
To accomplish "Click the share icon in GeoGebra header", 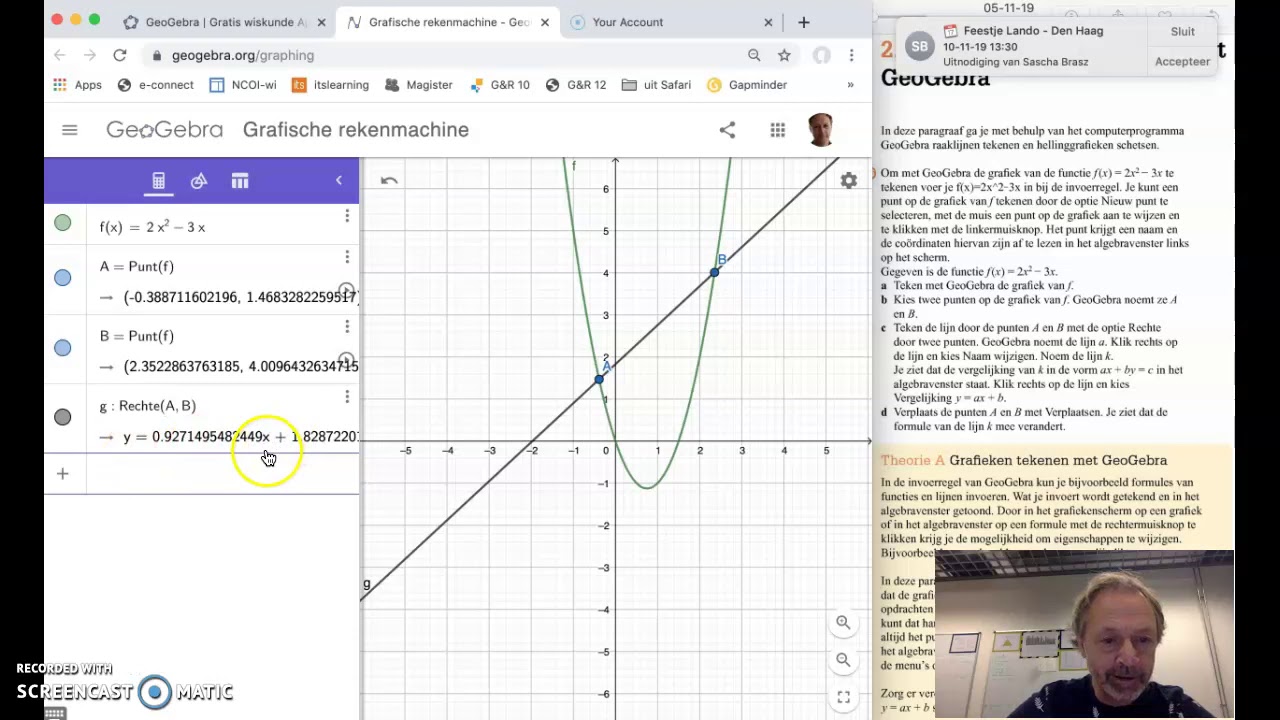I will 727,130.
